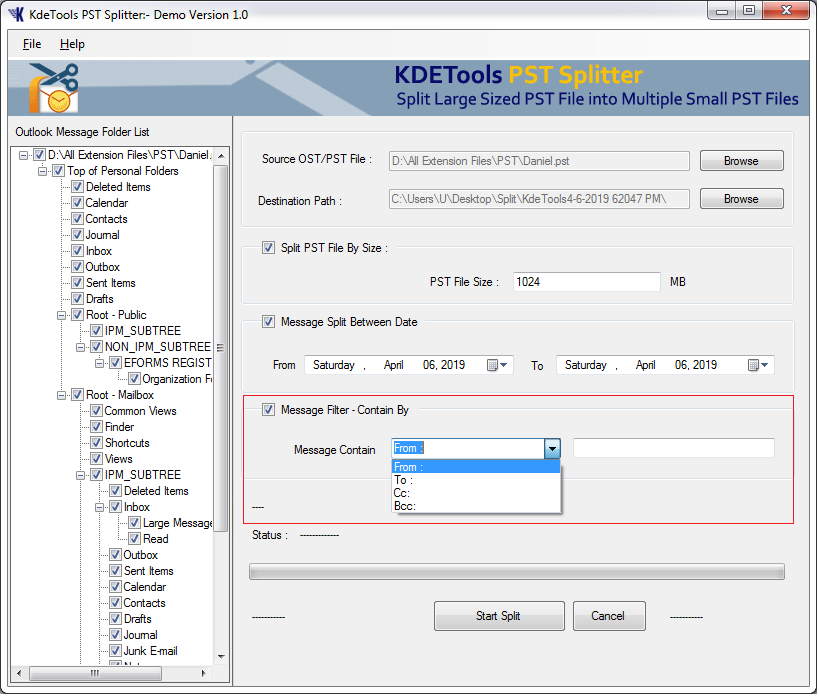Open the Help menu

pos(72,44)
